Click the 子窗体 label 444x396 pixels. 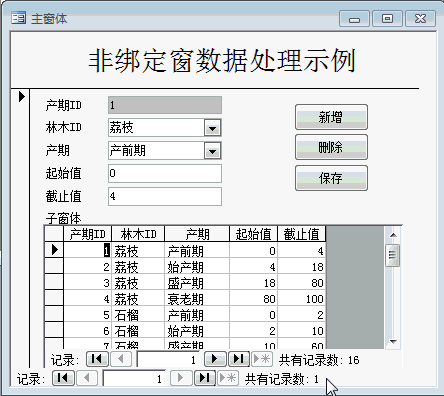63,219
